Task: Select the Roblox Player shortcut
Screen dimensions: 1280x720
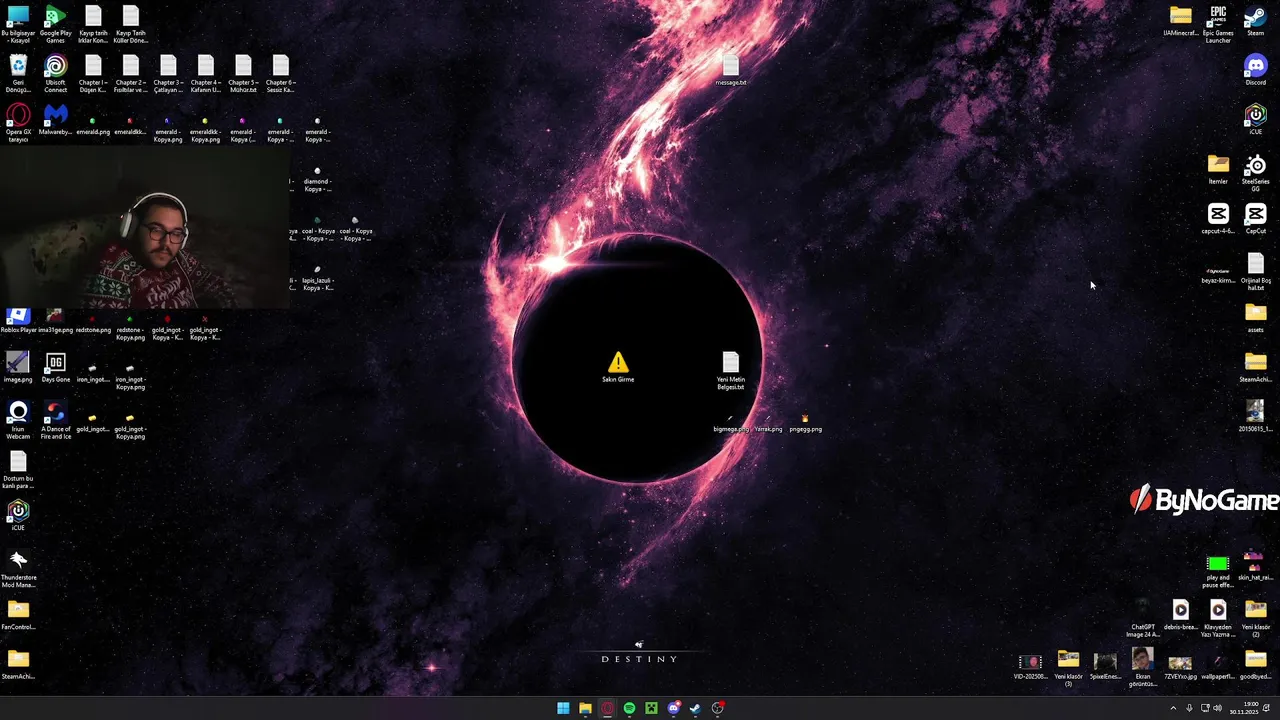Action: [18, 321]
